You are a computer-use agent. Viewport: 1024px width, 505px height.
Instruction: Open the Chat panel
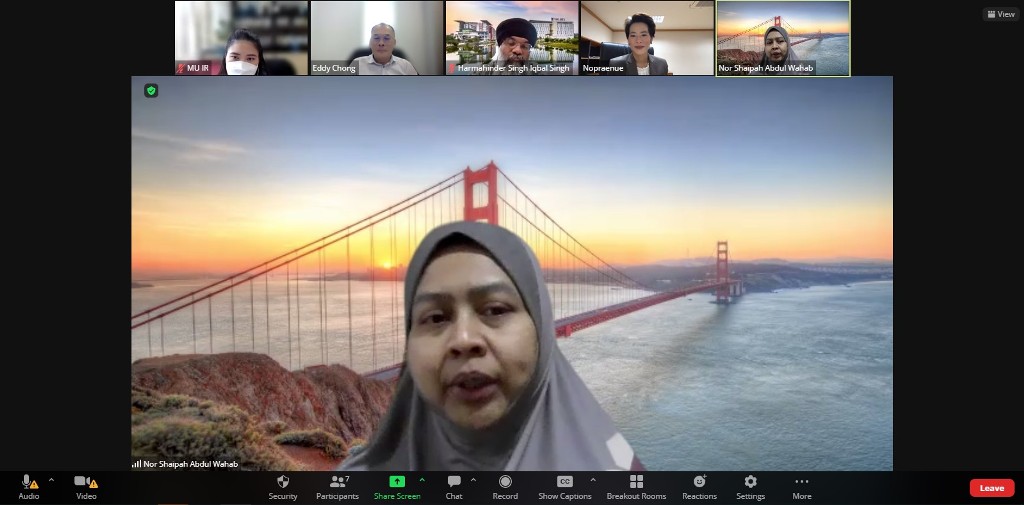click(x=454, y=486)
